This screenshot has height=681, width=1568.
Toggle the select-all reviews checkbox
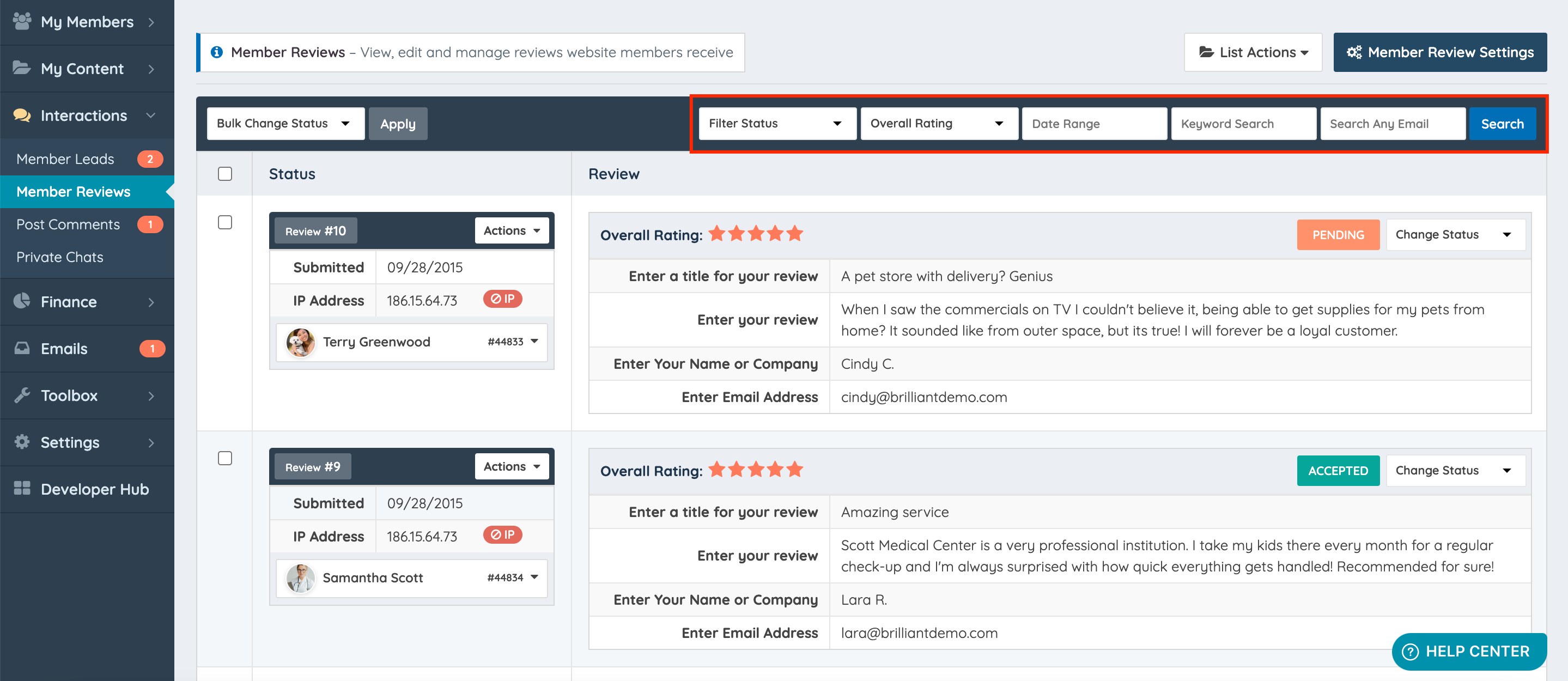(x=224, y=174)
